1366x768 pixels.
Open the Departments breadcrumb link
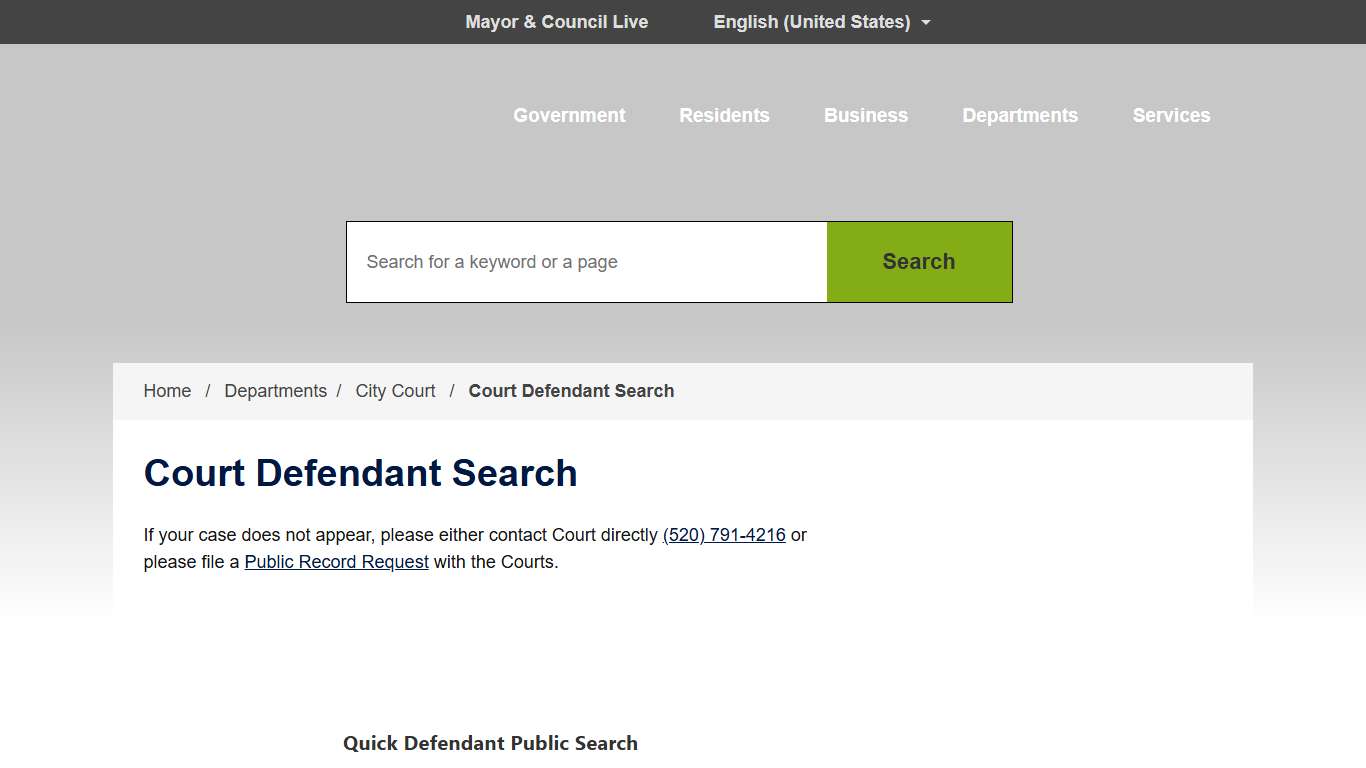(x=275, y=390)
